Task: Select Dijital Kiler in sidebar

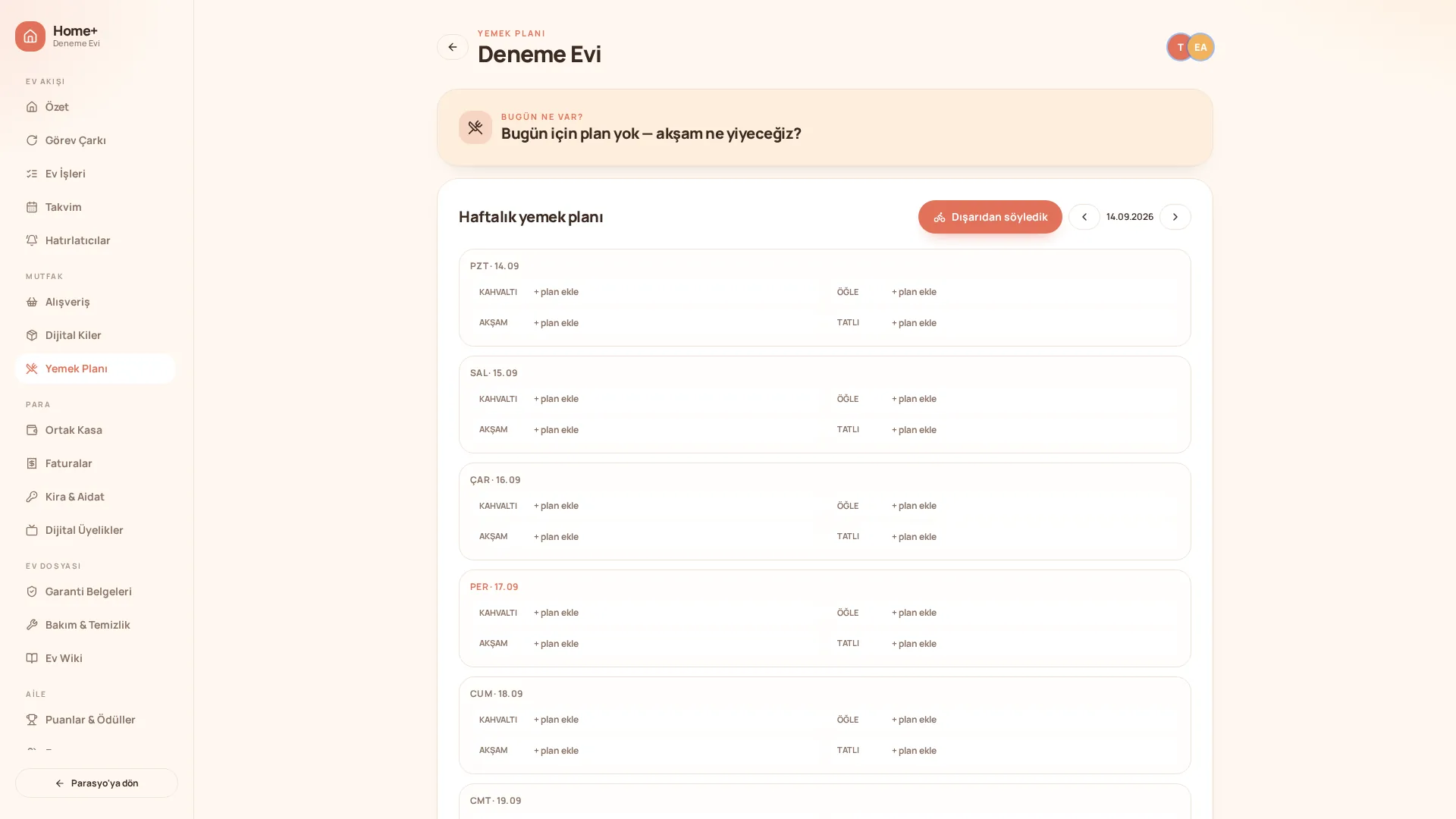Action: 96,335
